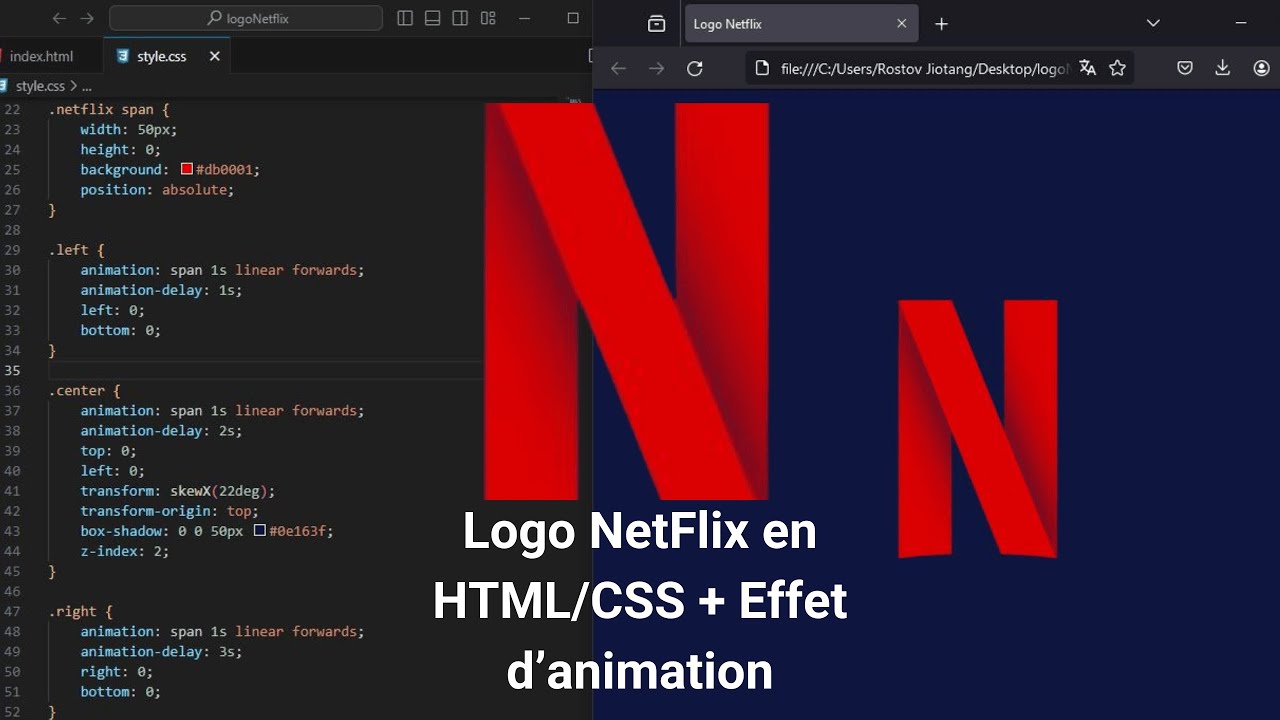Open the color picker for #db0001 swatch

(187, 169)
